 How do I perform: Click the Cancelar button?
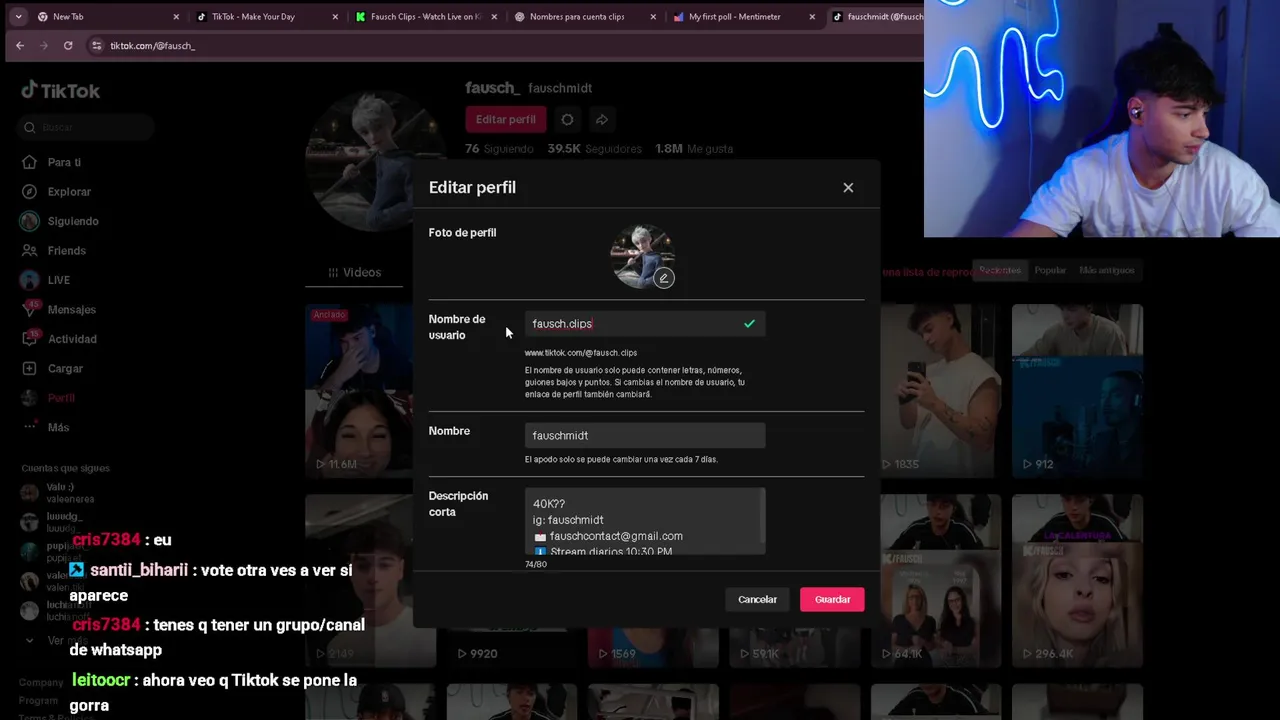coord(757,599)
